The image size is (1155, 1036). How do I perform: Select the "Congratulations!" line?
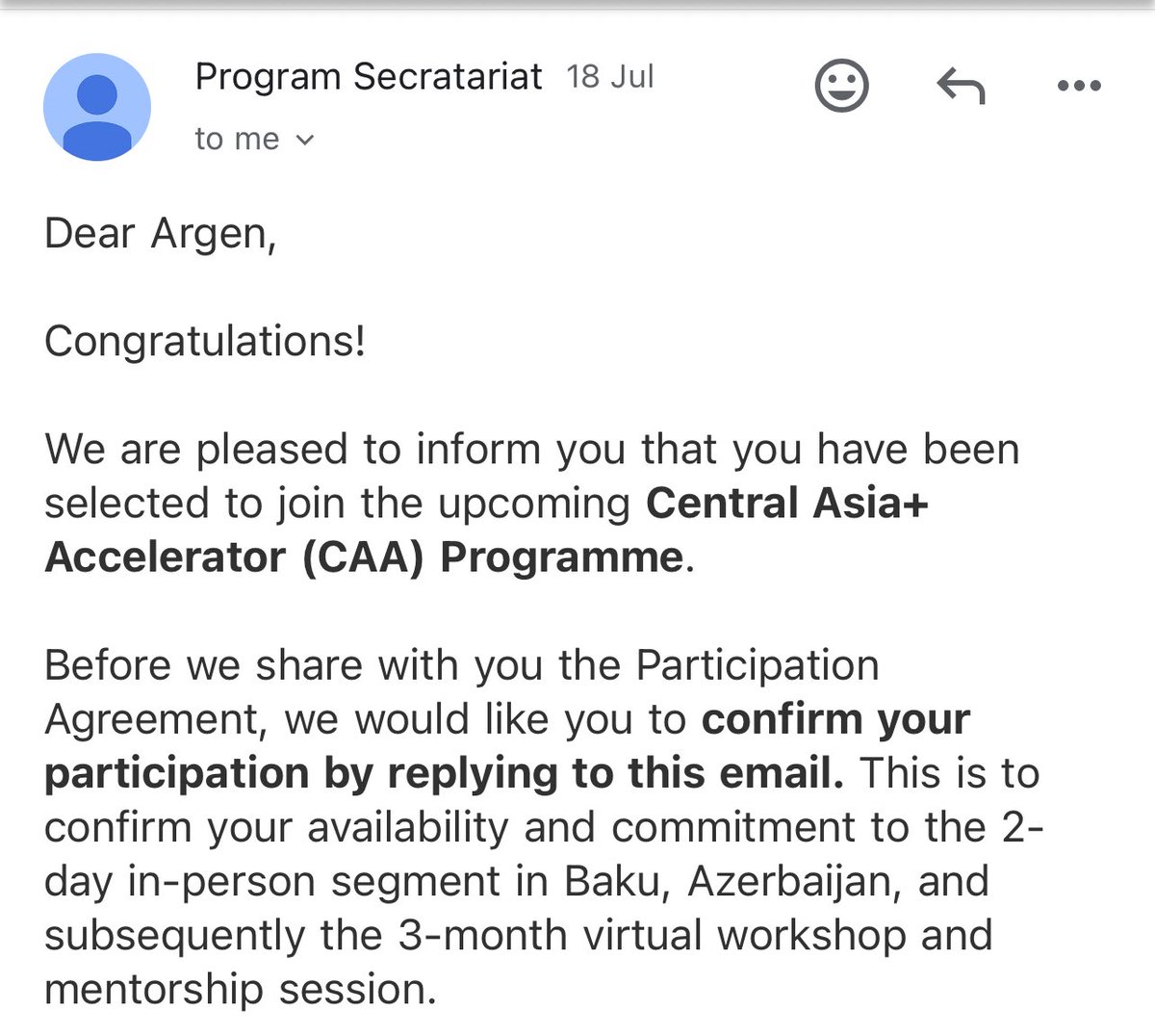coord(205,341)
